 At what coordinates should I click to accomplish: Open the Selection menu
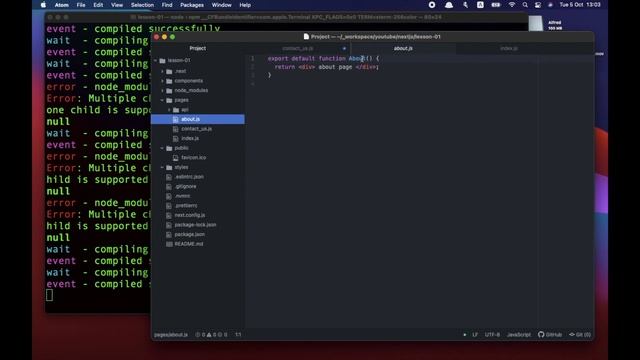(x=142, y=5)
